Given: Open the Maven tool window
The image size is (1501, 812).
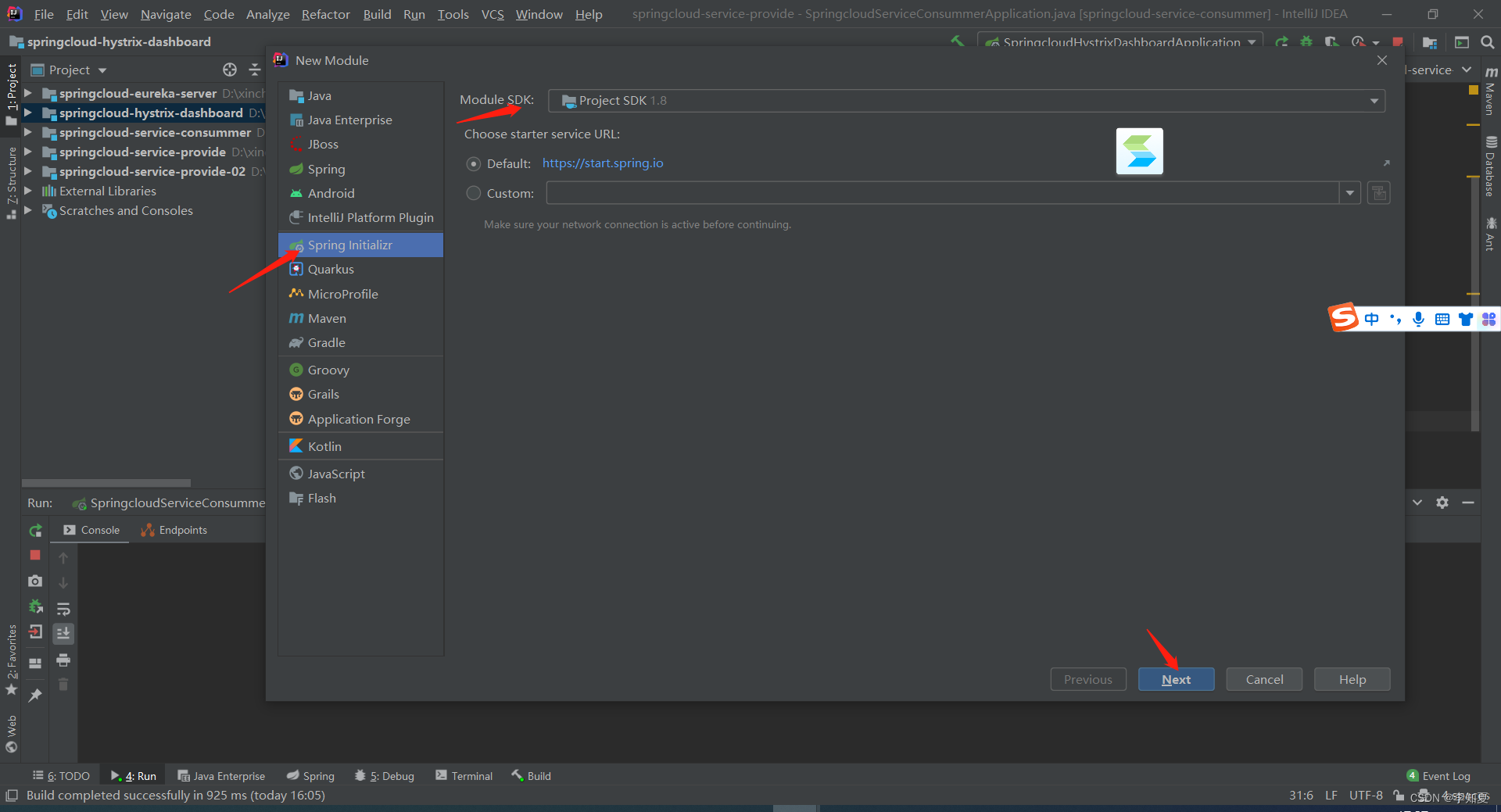Looking at the screenshot, I should 1491,91.
